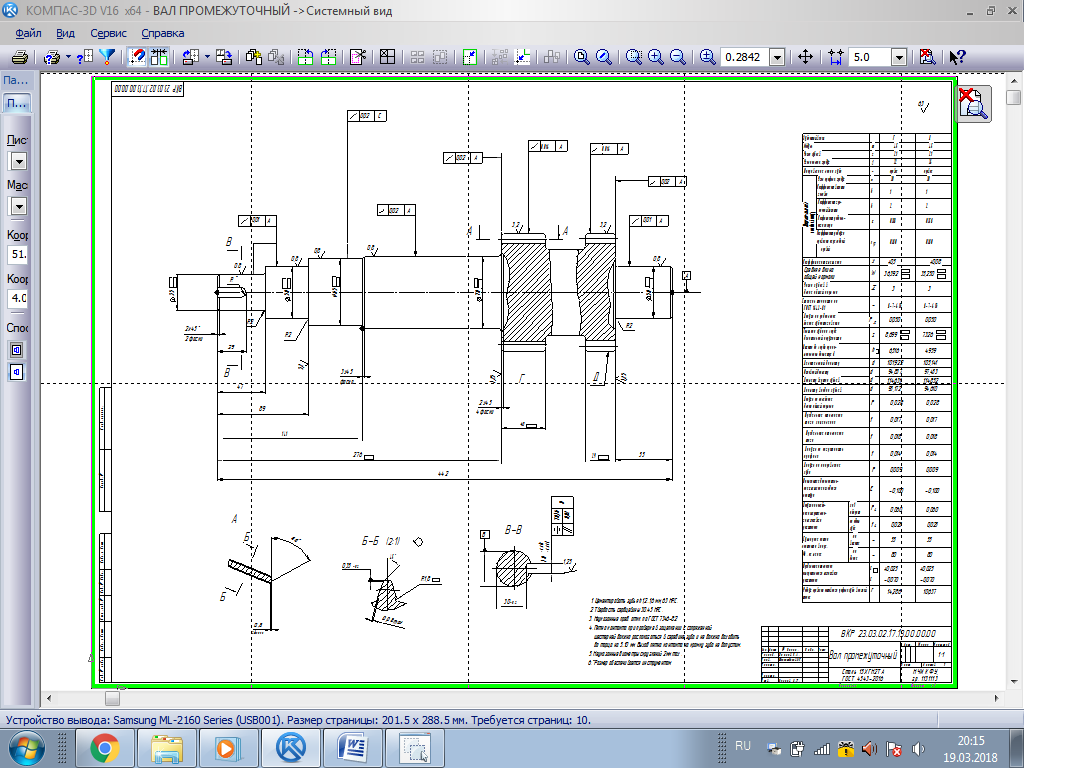Viewport: 1088px width, 768px height.
Task: Click the close preview icon in toolbar
Action: [928, 57]
